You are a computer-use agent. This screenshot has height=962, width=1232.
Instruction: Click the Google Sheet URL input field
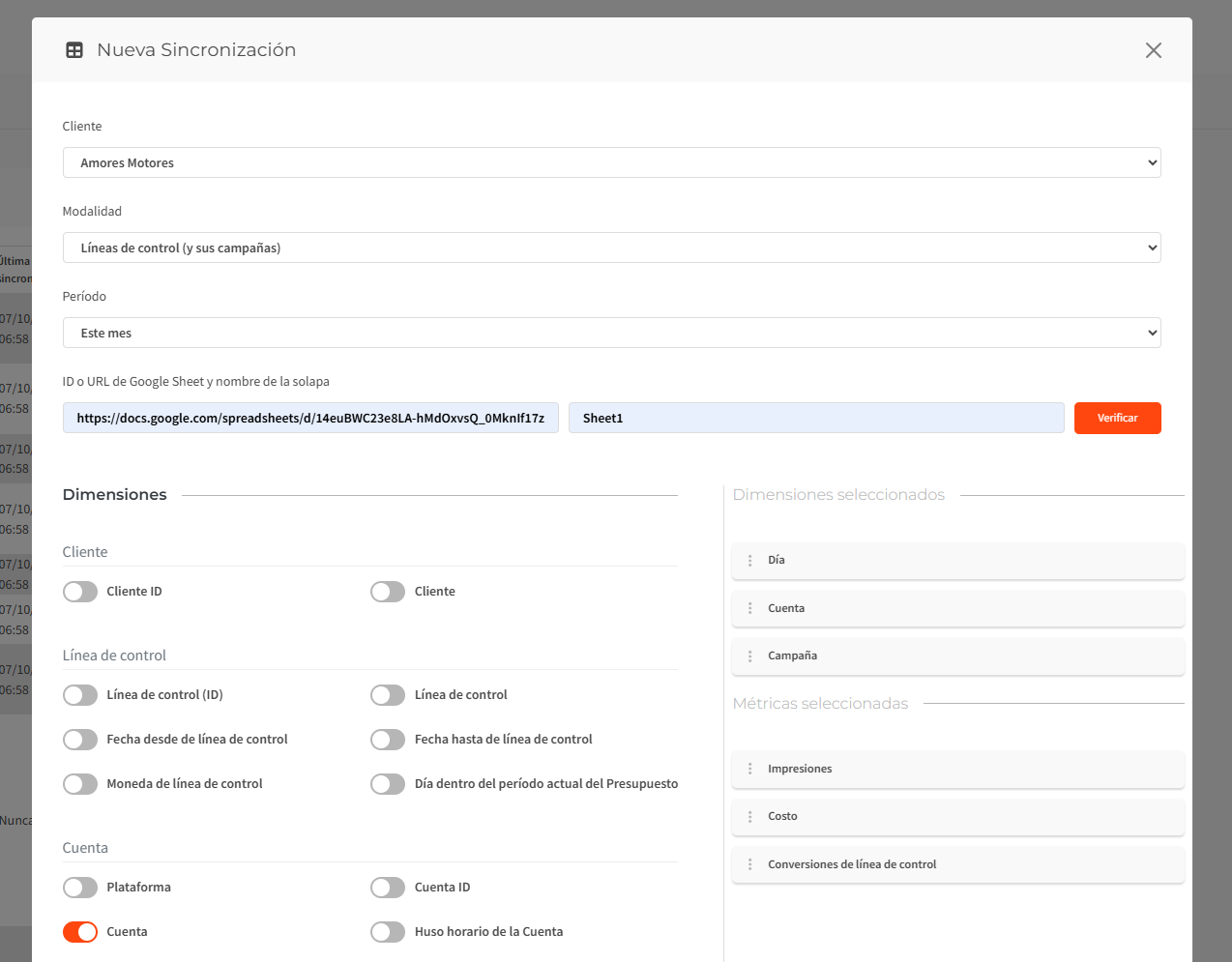tap(310, 419)
